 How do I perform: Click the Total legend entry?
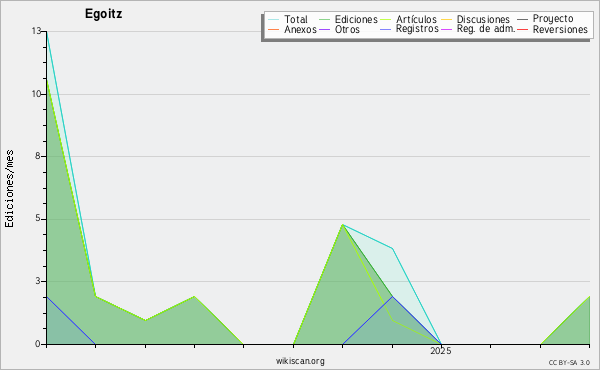coord(295,19)
